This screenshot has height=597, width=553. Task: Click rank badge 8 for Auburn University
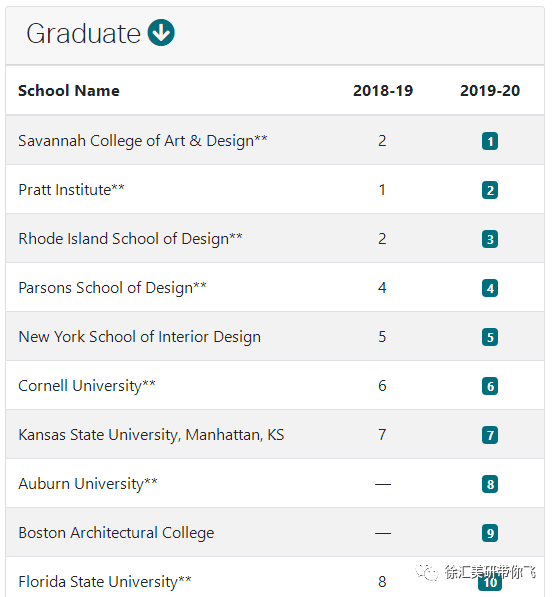490,484
